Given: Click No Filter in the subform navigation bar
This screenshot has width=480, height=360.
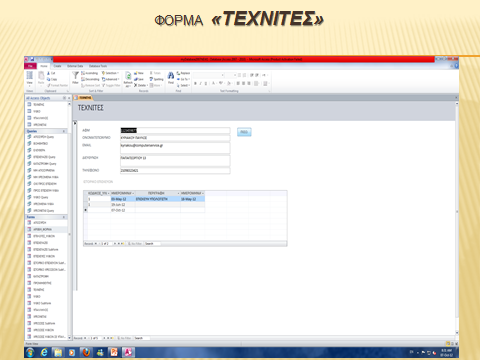Looking at the screenshot, I should (135, 244).
